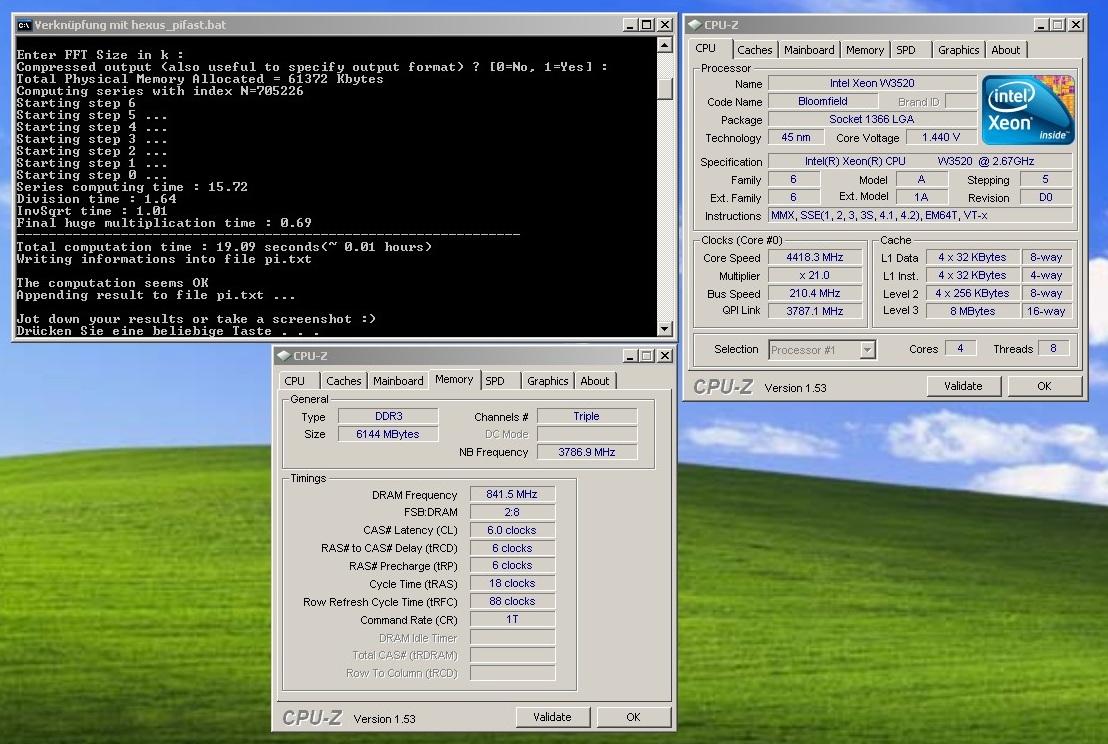Click Validate in the memory CPU-Z window
Screen dimensions: 1108x744
(x=552, y=716)
